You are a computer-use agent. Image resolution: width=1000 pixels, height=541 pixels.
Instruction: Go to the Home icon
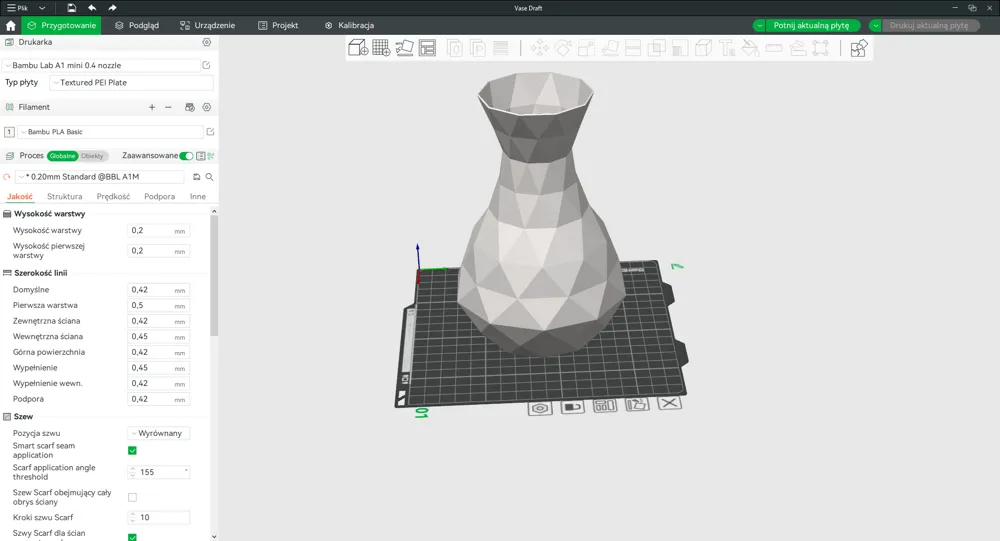pos(10,26)
